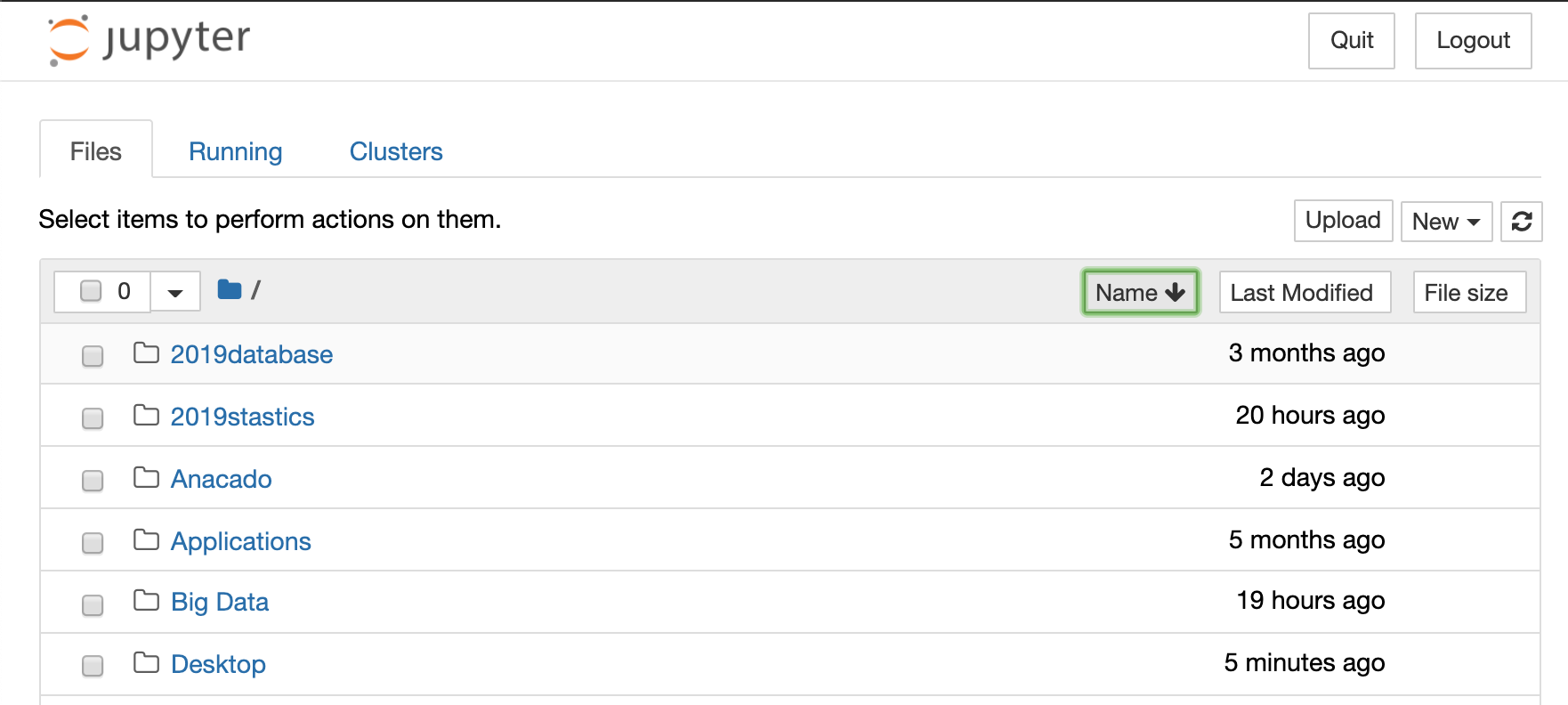Viewport: 1568px width, 705px height.
Task: Click the folder icon beside Applications
Action: tap(146, 540)
